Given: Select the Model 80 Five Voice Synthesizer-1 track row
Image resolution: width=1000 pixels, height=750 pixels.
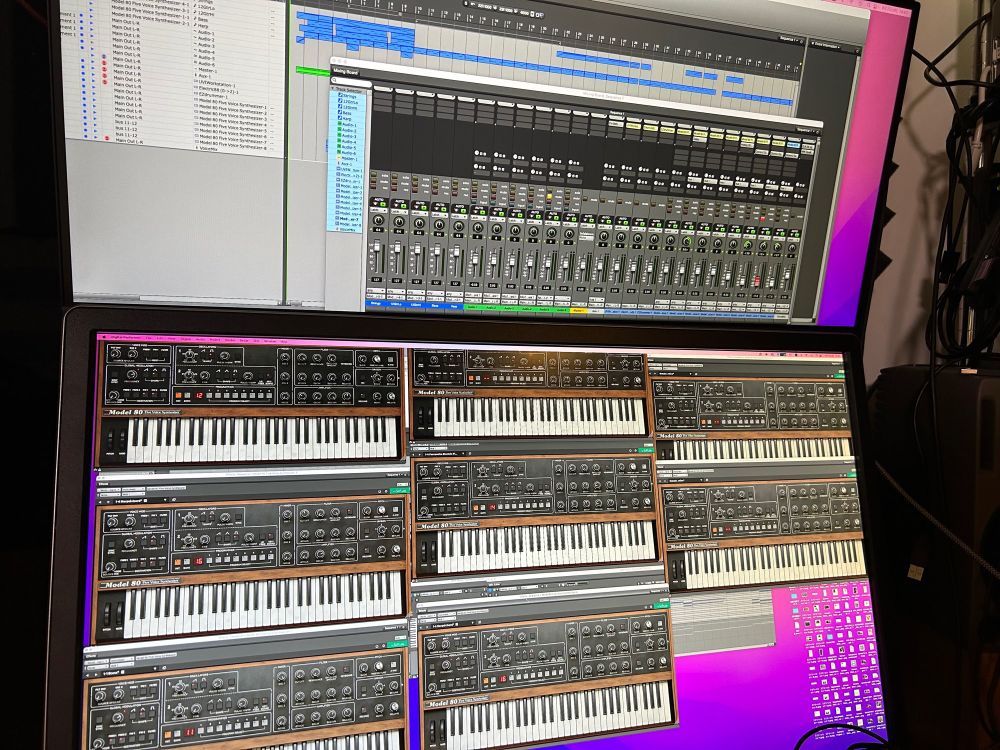Looking at the screenshot, I should point(232,104).
